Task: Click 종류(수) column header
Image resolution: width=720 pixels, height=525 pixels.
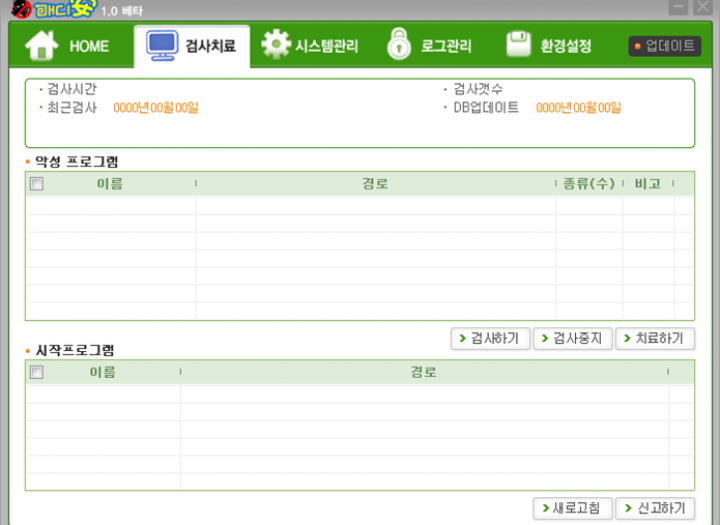Action: pos(588,184)
